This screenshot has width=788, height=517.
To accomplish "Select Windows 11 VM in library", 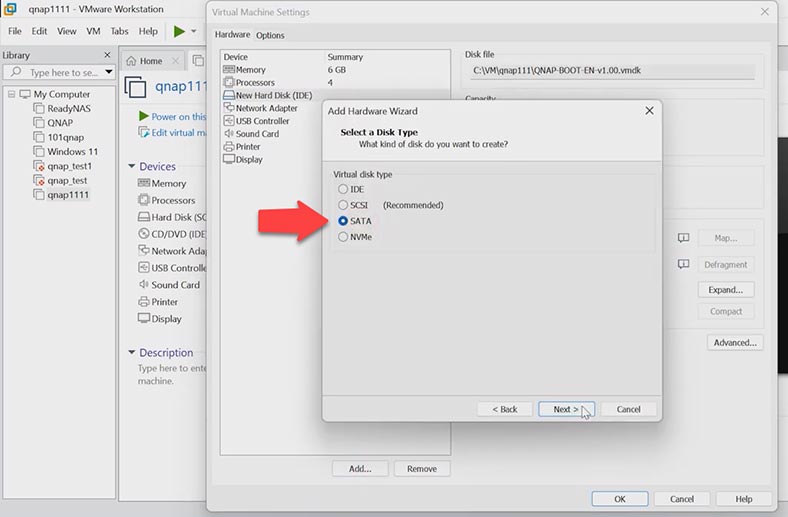I will pyautogui.click(x=66, y=151).
